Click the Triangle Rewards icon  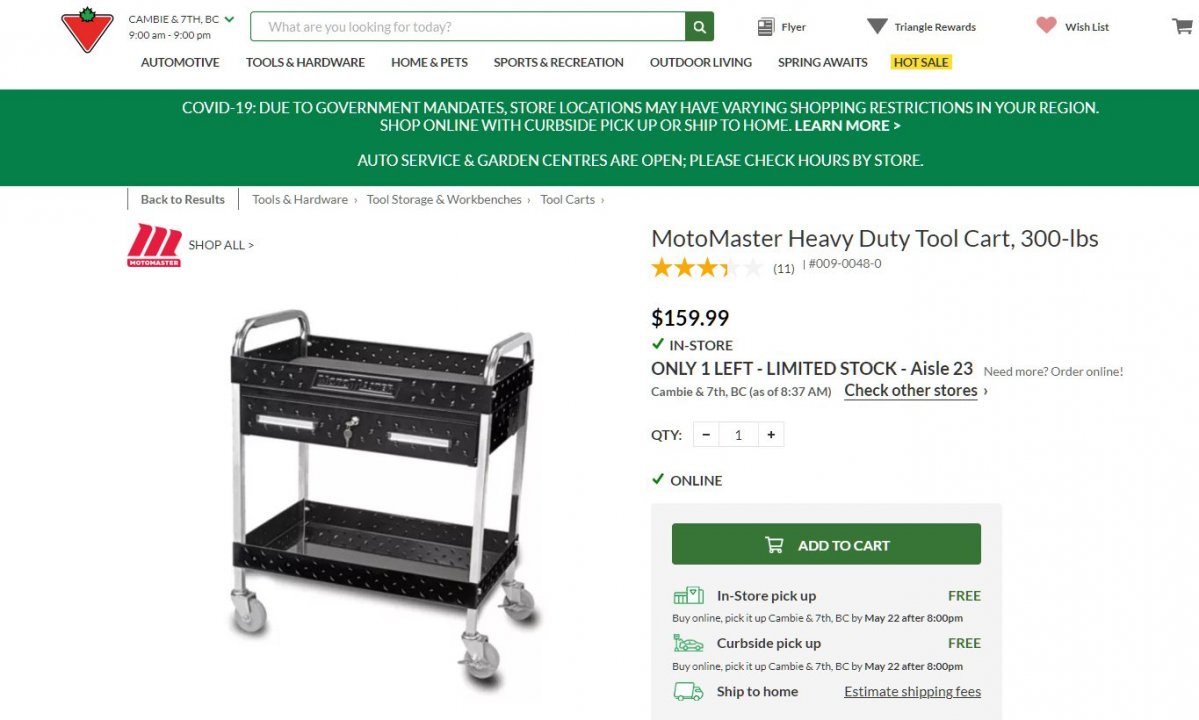tap(877, 26)
